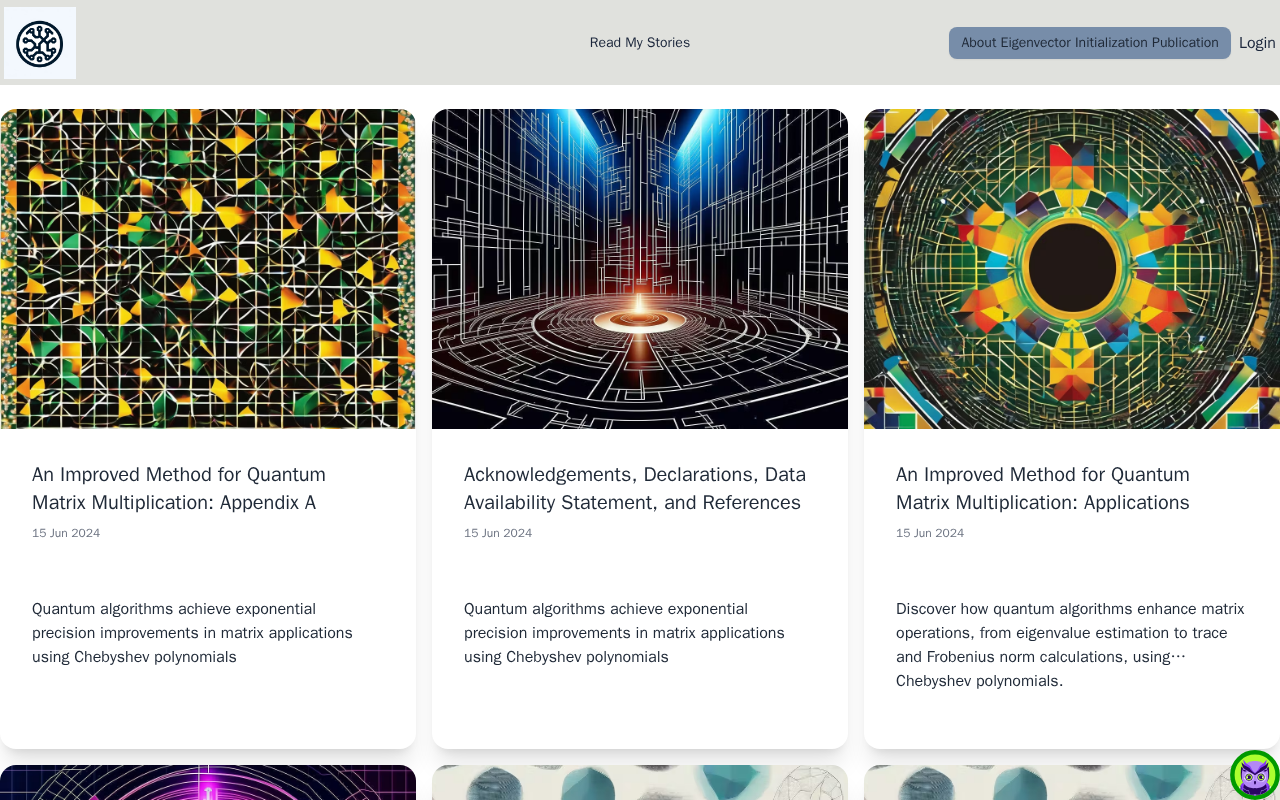
Task: Click the Acknowledgements card summary text
Action: point(624,633)
